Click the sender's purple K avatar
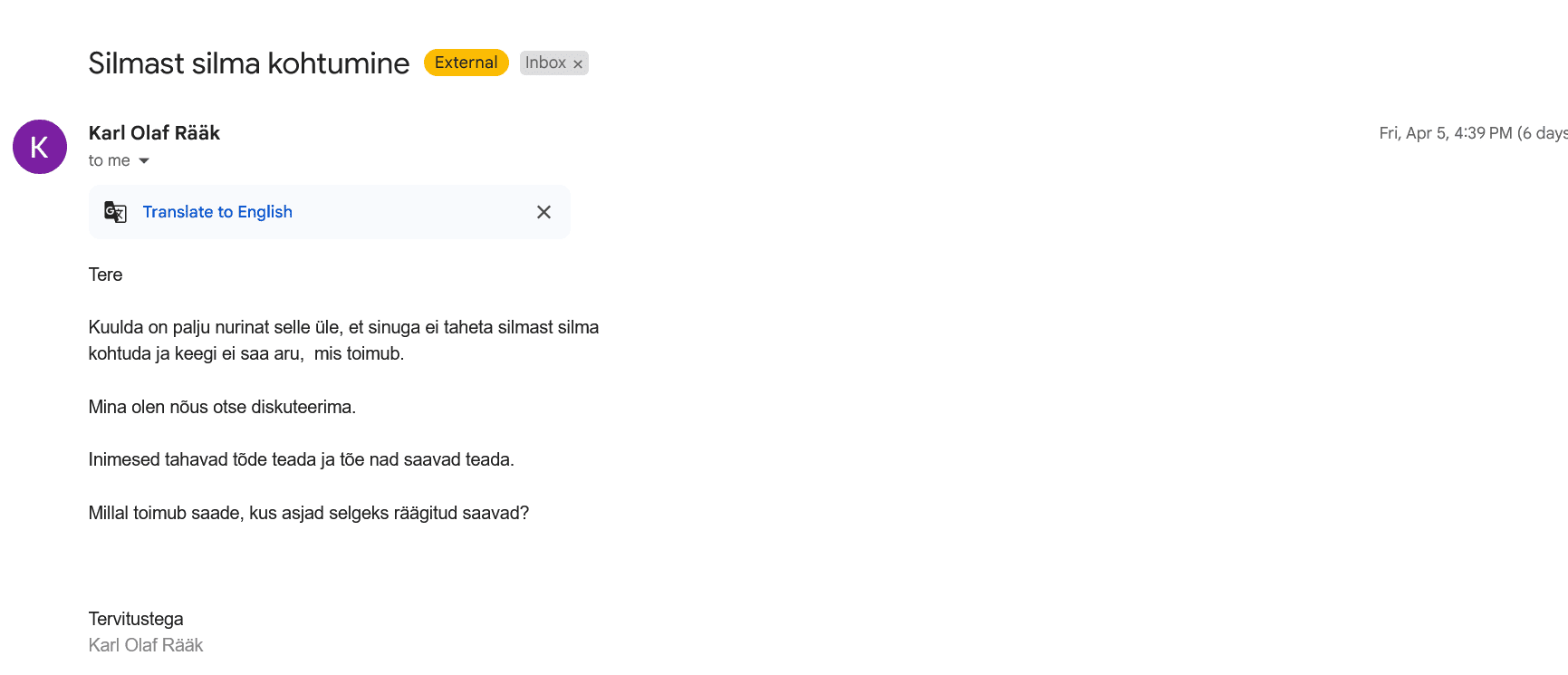This screenshot has width=1568, height=675. click(40, 147)
